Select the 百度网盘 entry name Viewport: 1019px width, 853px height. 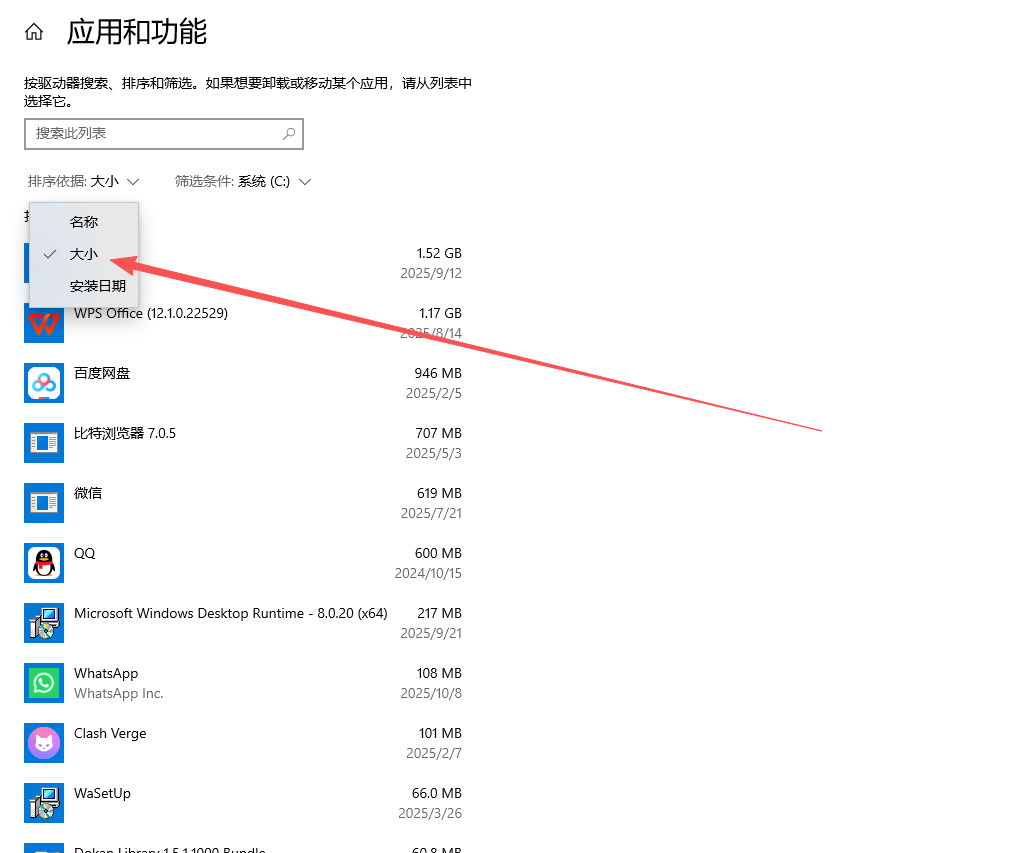pyautogui.click(x=102, y=373)
